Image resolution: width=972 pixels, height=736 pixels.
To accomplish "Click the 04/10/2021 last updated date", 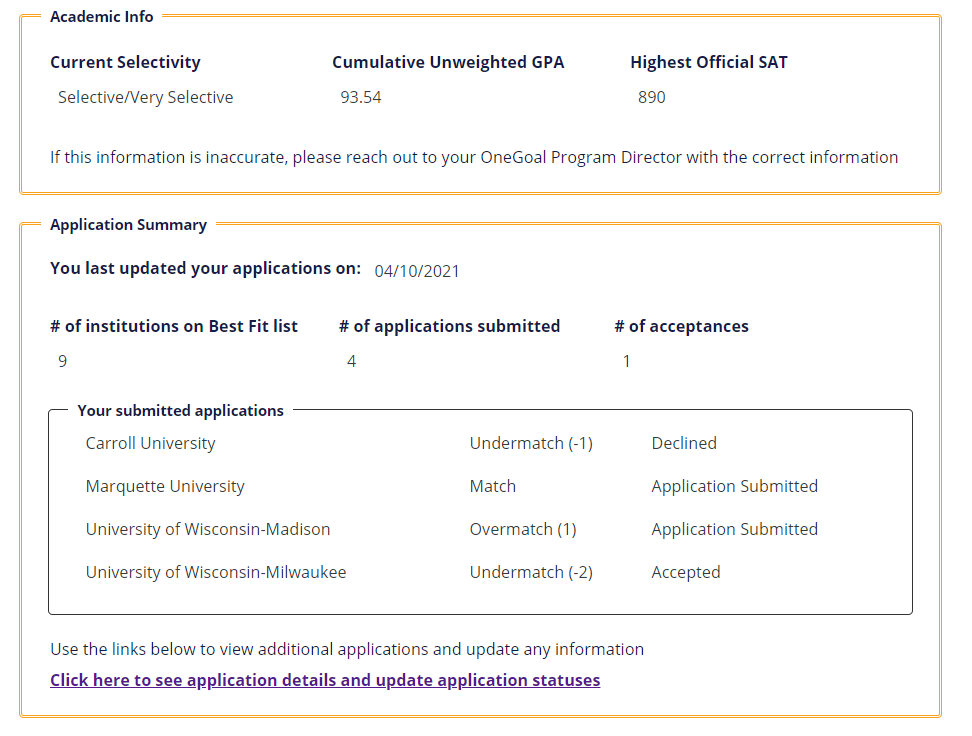I will pyautogui.click(x=417, y=271).
